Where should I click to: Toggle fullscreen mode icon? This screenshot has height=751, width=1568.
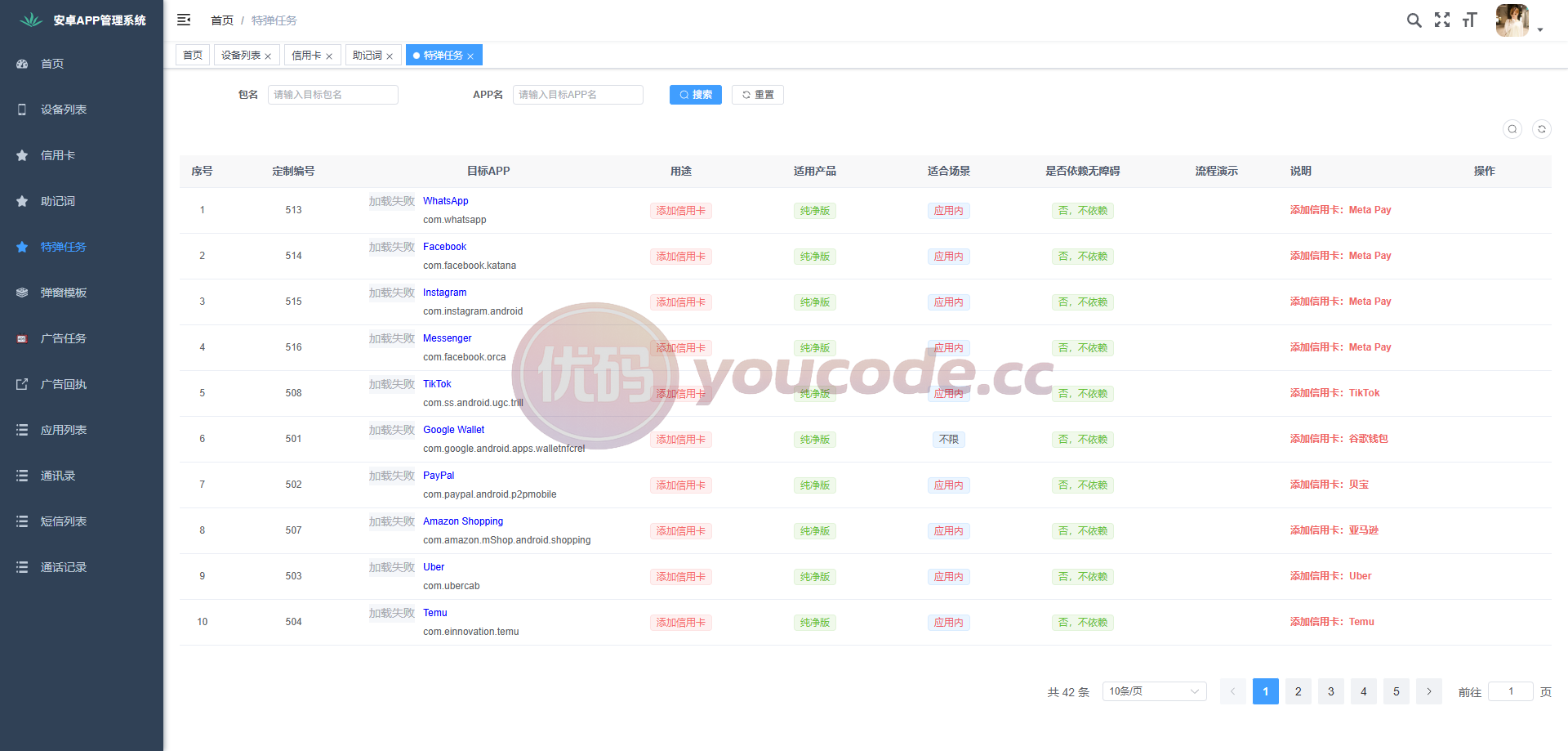(x=1442, y=20)
